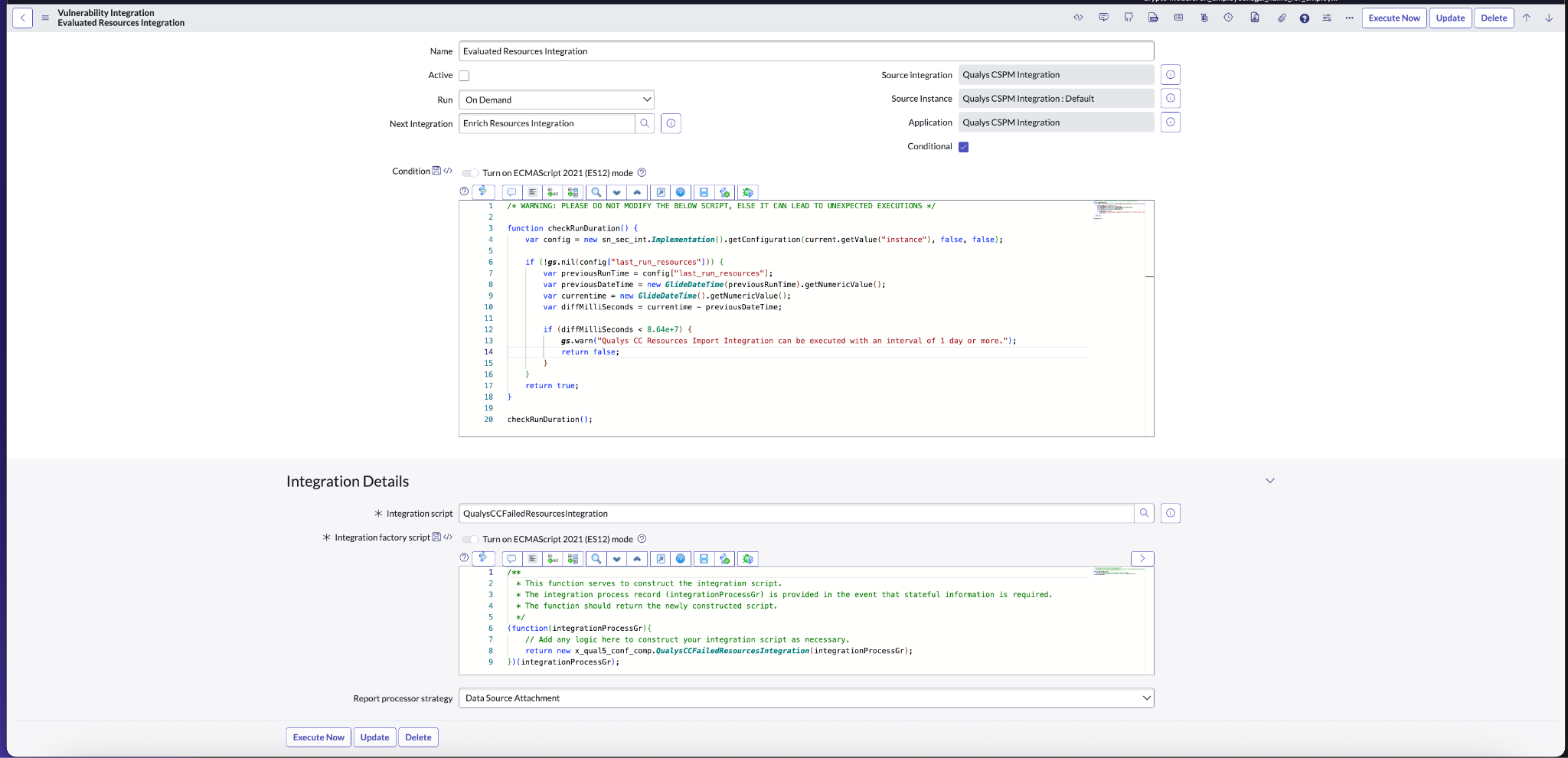1568x758 pixels.
Task: Click the save icon in Integration factory script toolbar
Action: tap(704, 559)
